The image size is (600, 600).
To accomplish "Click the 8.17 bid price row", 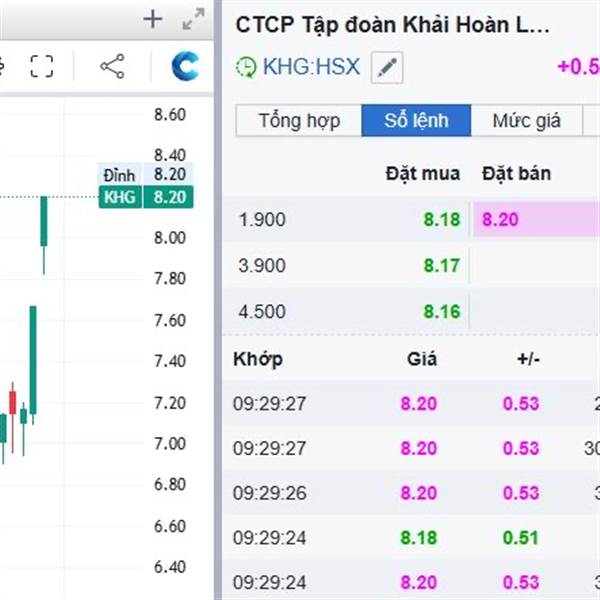I will (x=441, y=265).
